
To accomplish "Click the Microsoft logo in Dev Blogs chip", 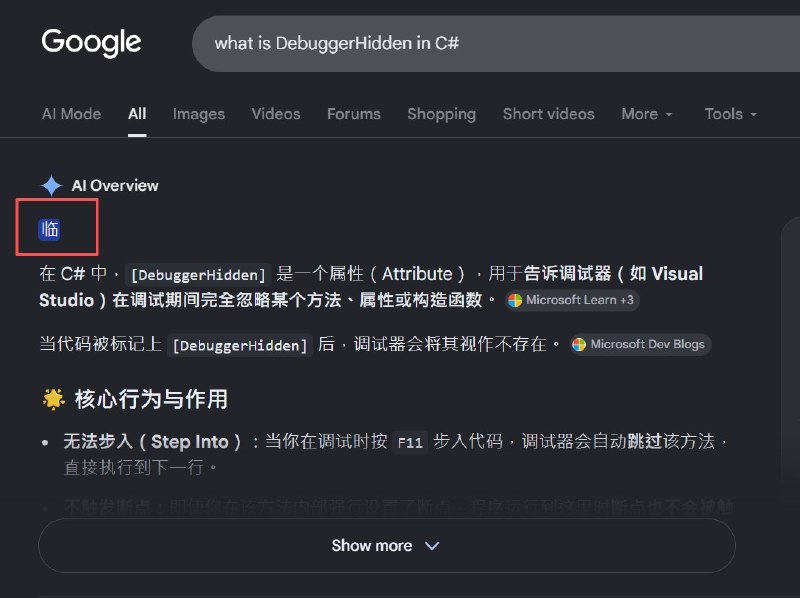I will 579,344.
